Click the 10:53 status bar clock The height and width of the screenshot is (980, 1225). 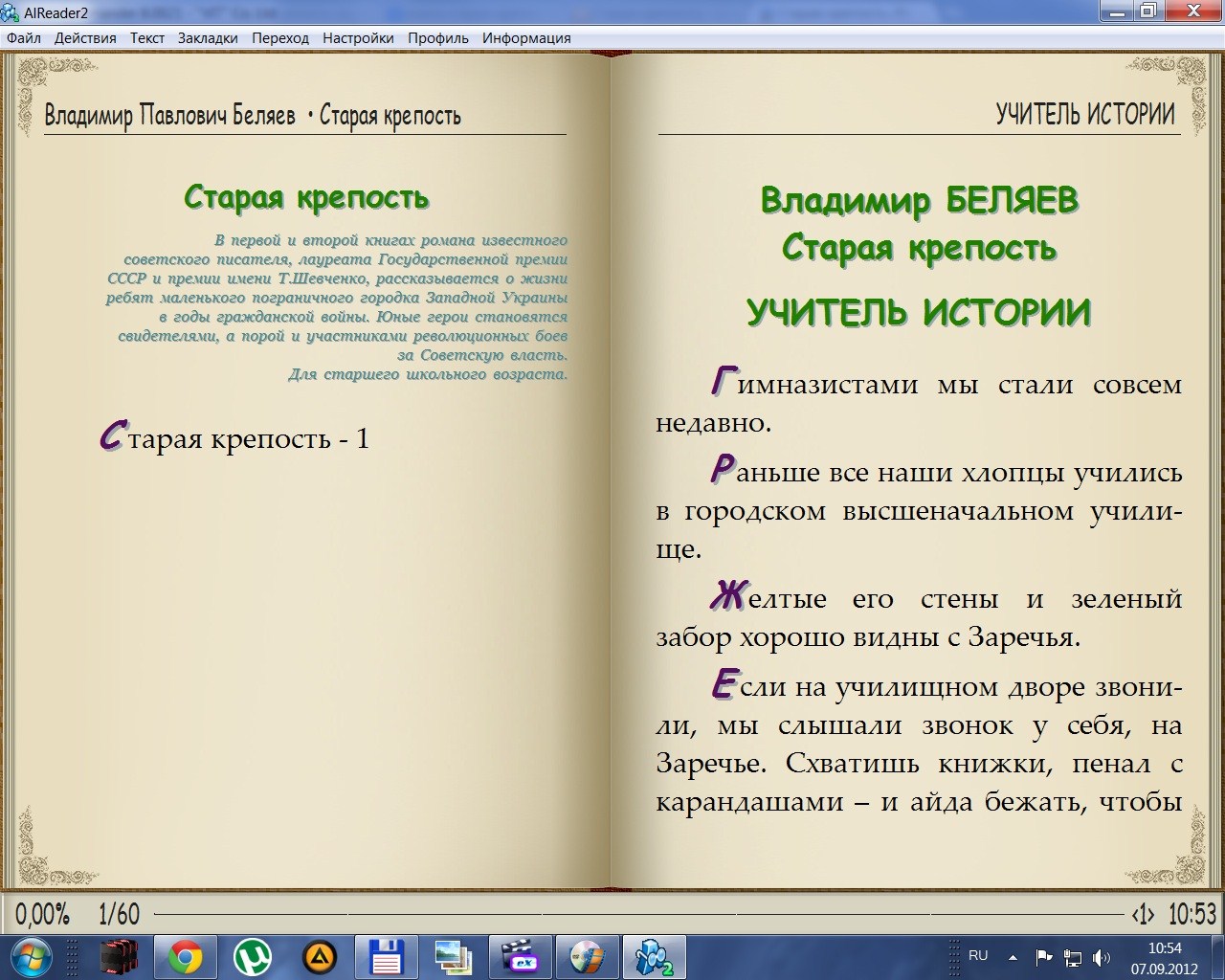[x=1192, y=915]
